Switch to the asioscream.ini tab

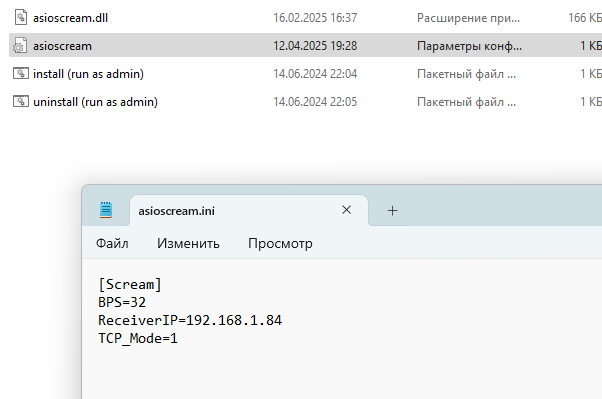177,211
